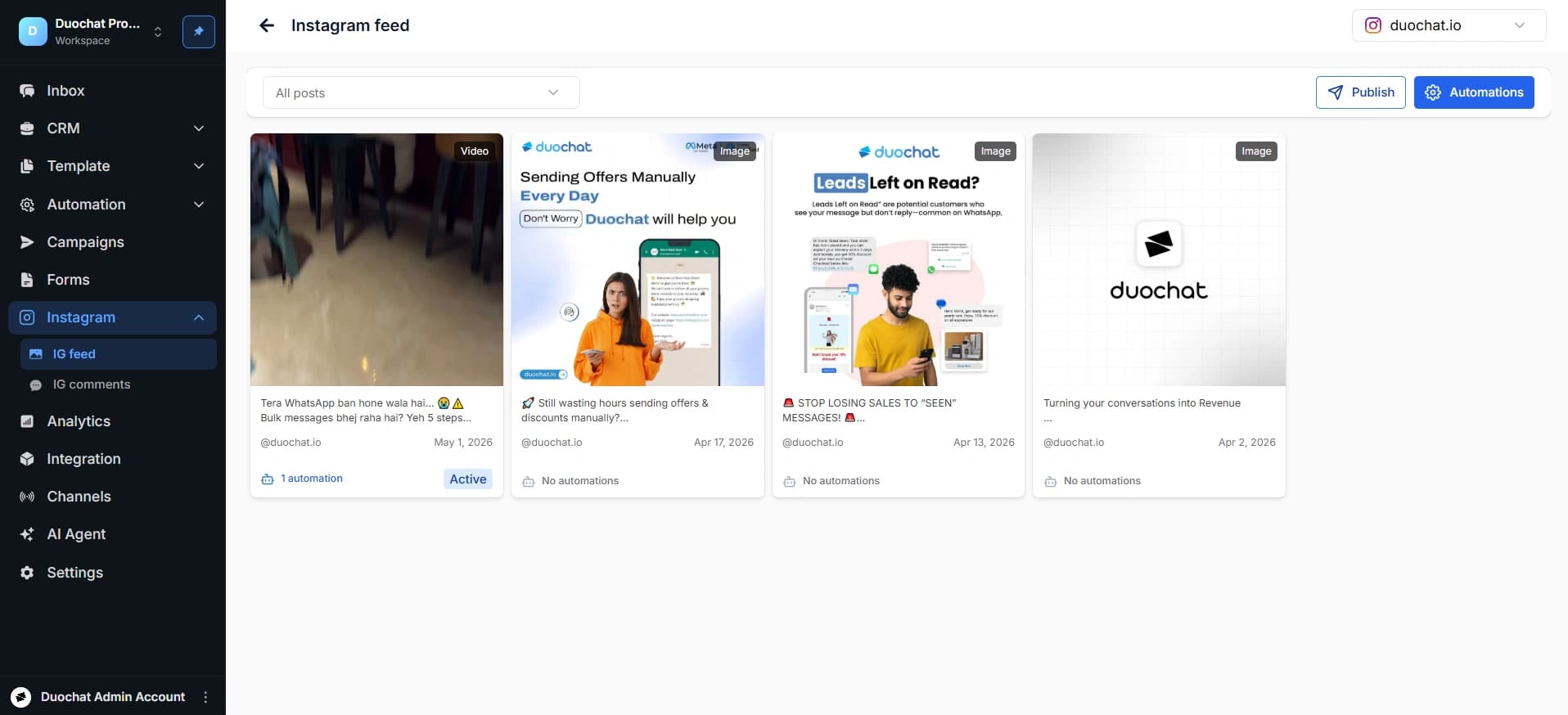The width and height of the screenshot is (1568, 715).
Task: Click the pin sidebar icon button
Action: click(199, 31)
